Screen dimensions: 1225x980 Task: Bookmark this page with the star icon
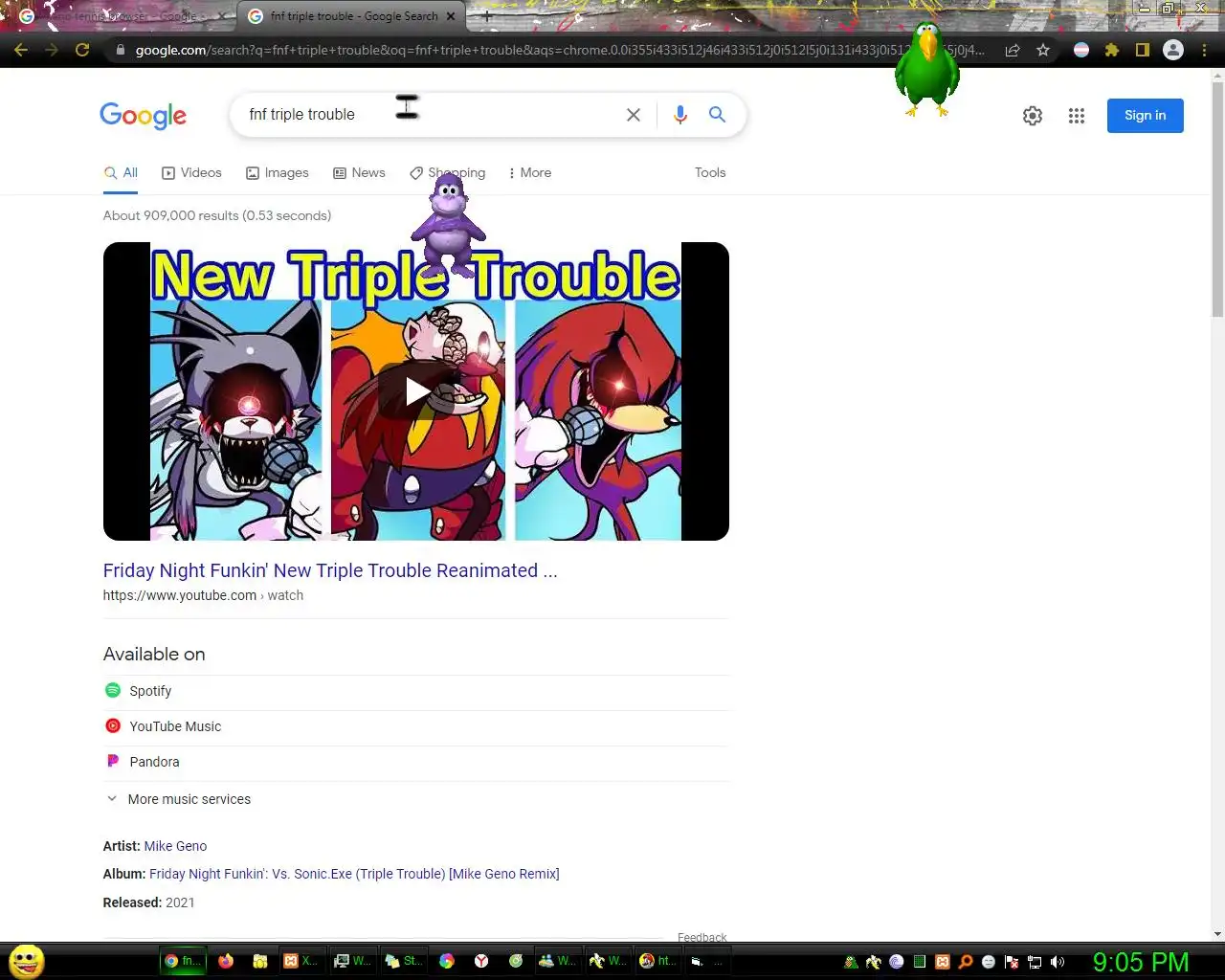[x=1043, y=50]
